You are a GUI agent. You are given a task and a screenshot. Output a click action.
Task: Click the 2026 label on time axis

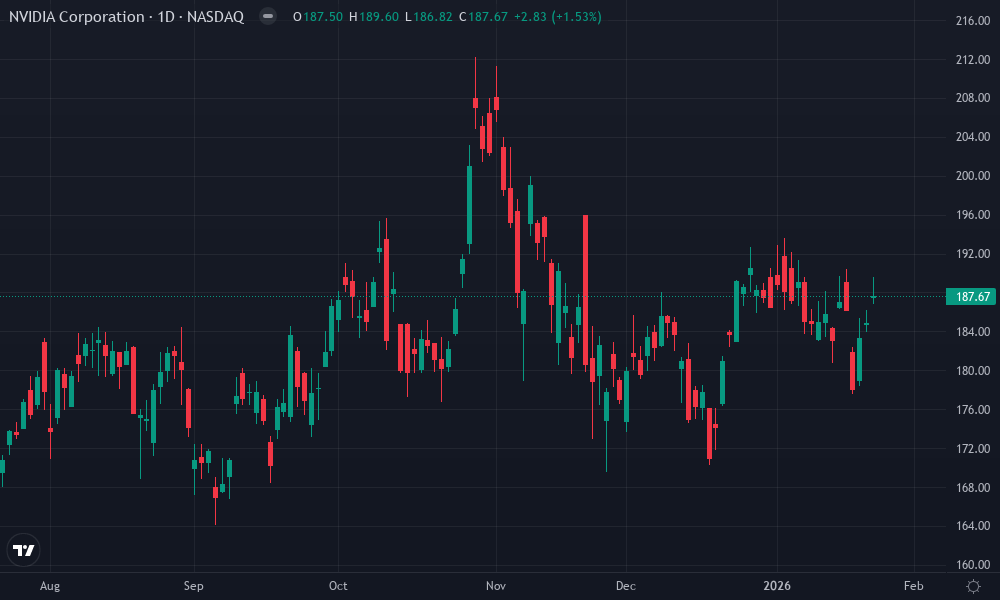[777, 585]
